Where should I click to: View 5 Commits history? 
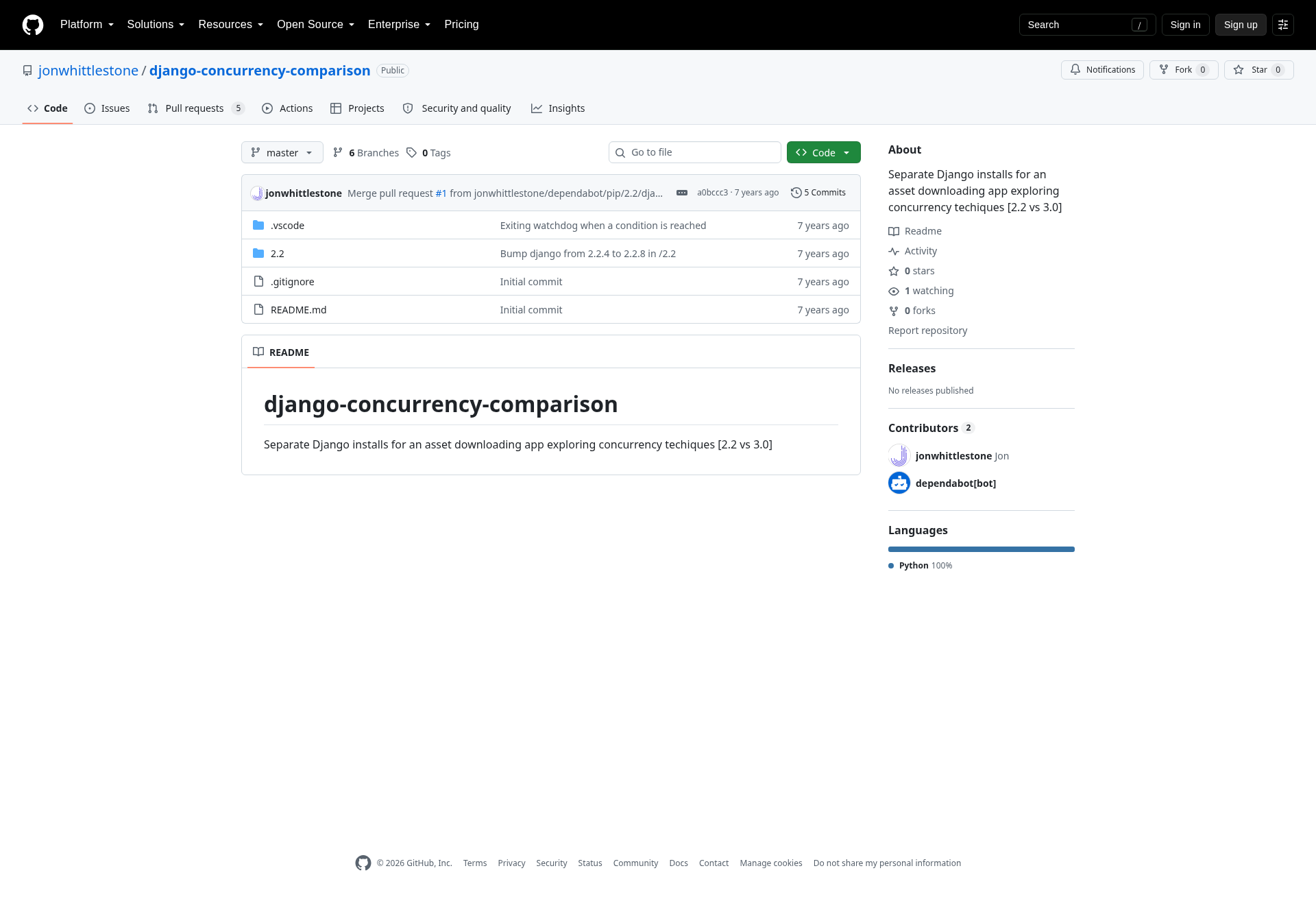(x=818, y=193)
